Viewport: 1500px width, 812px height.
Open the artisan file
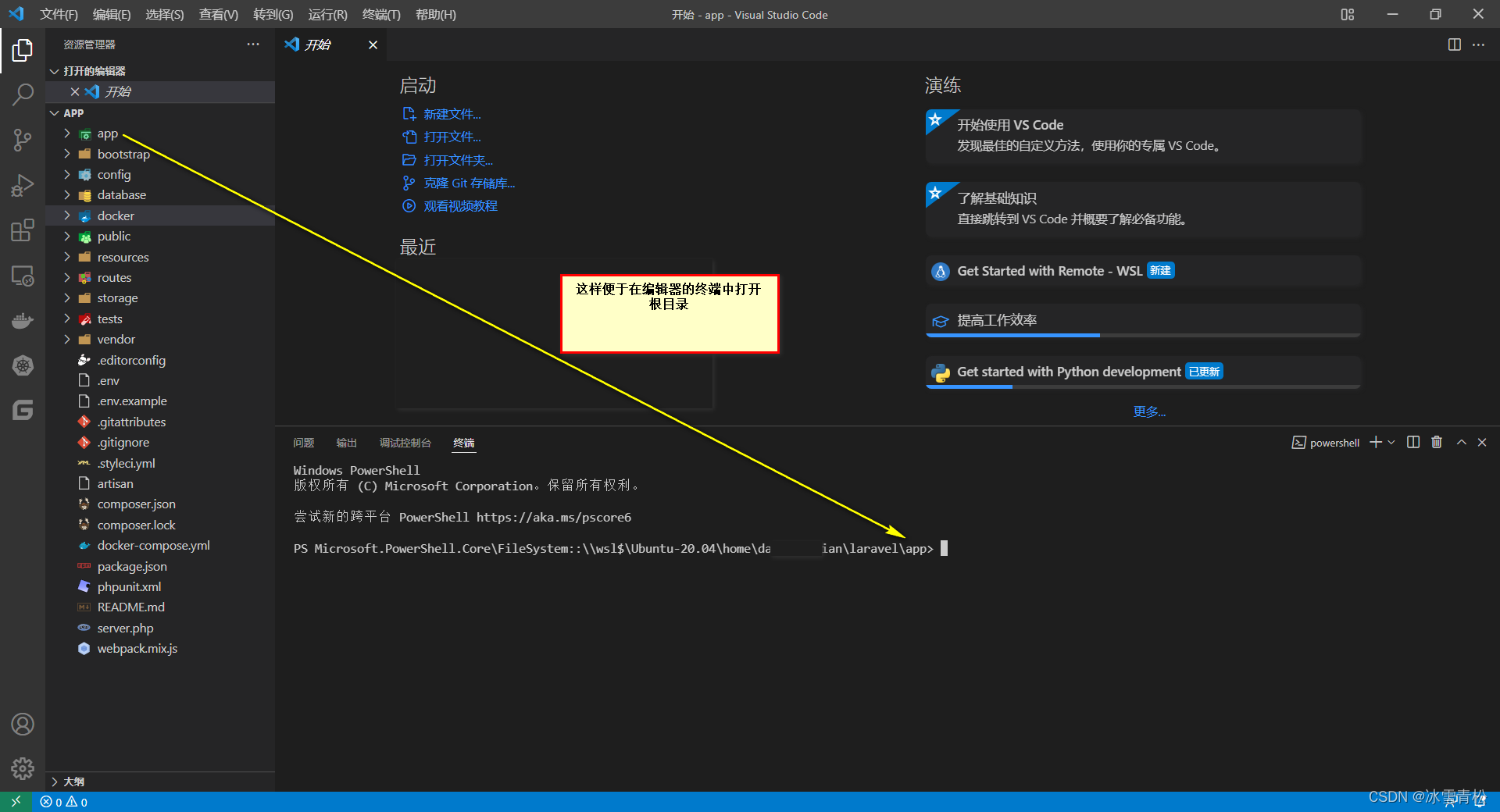click(115, 483)
